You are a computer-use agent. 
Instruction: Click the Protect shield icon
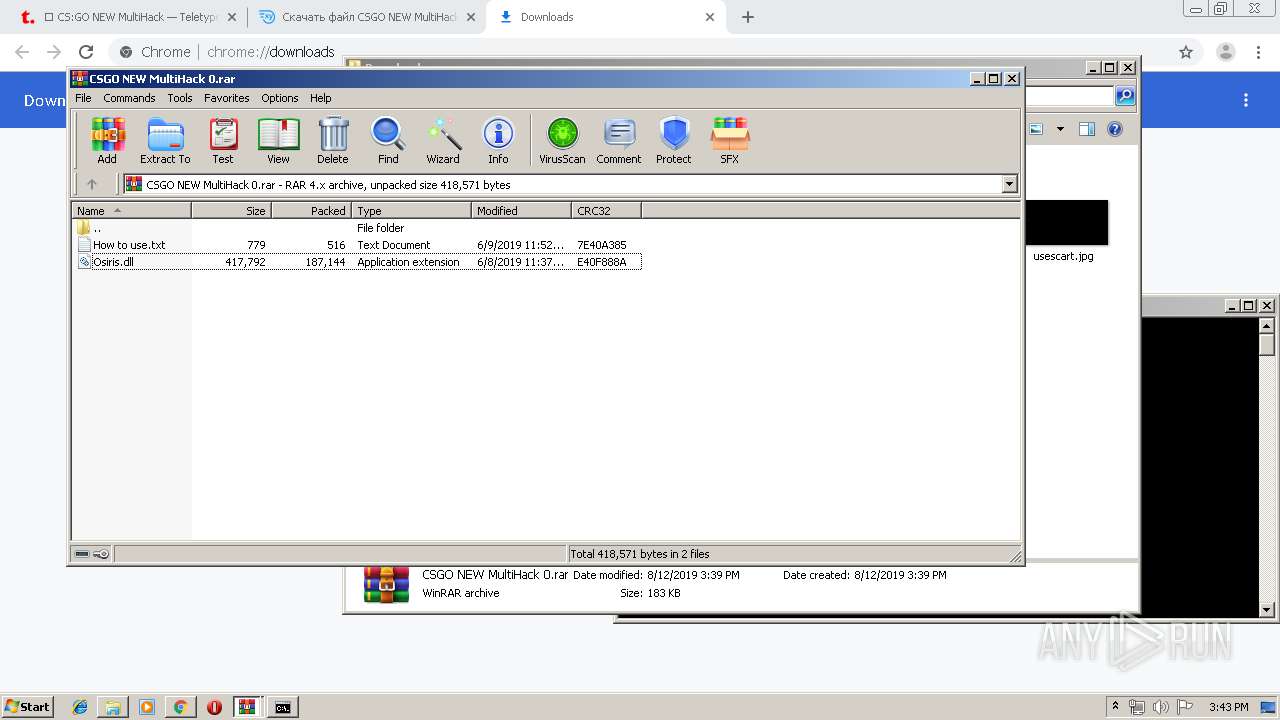[x=674, y=140]
